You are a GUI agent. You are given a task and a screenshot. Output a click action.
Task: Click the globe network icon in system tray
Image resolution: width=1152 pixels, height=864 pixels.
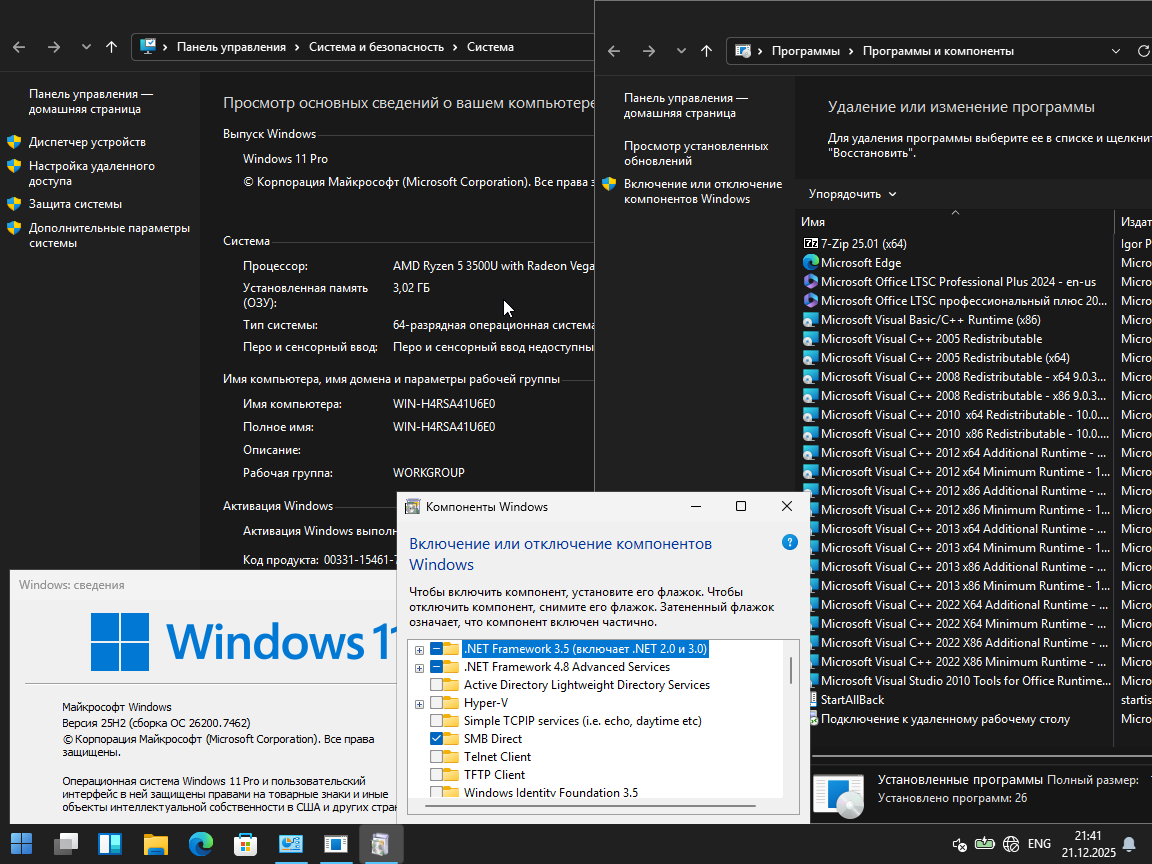click(x=1011, y=844)
